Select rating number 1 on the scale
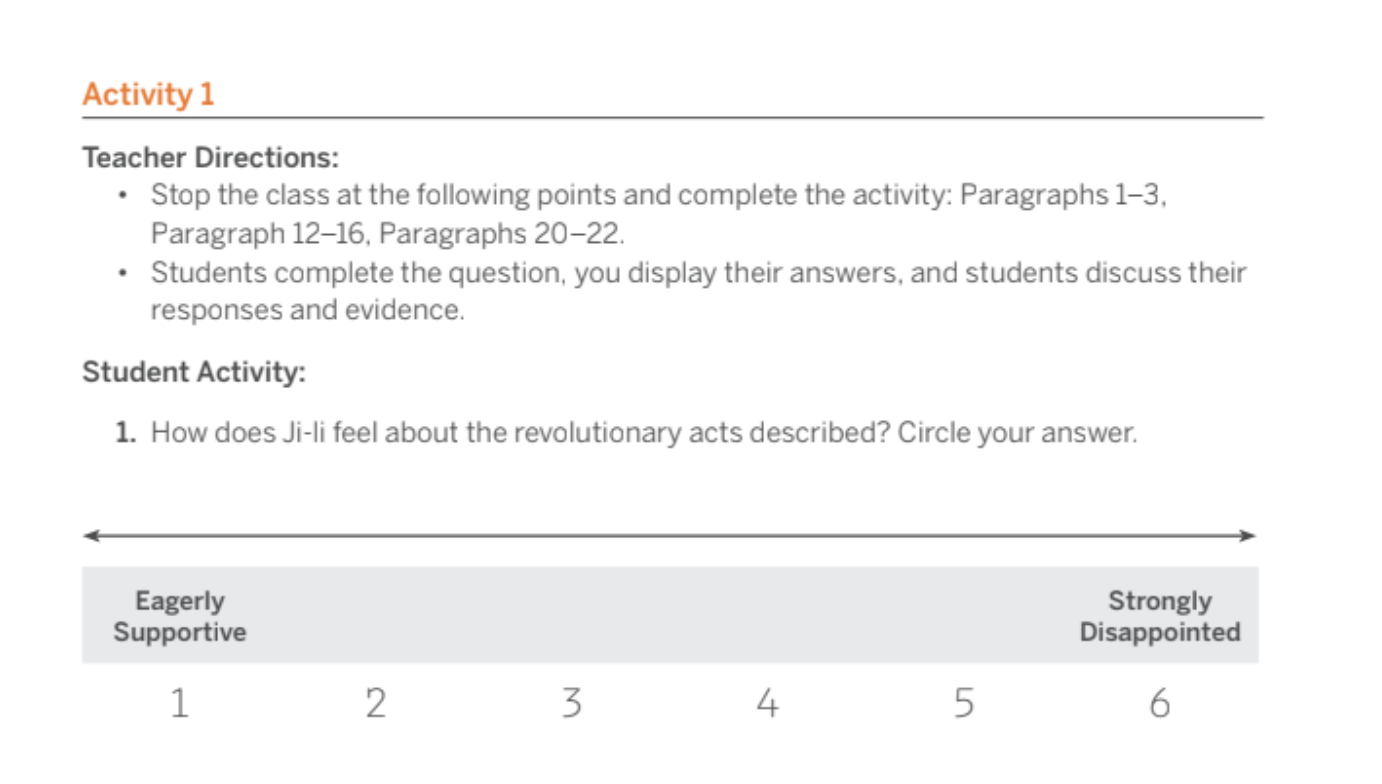1382x784 pixels. 179,705
